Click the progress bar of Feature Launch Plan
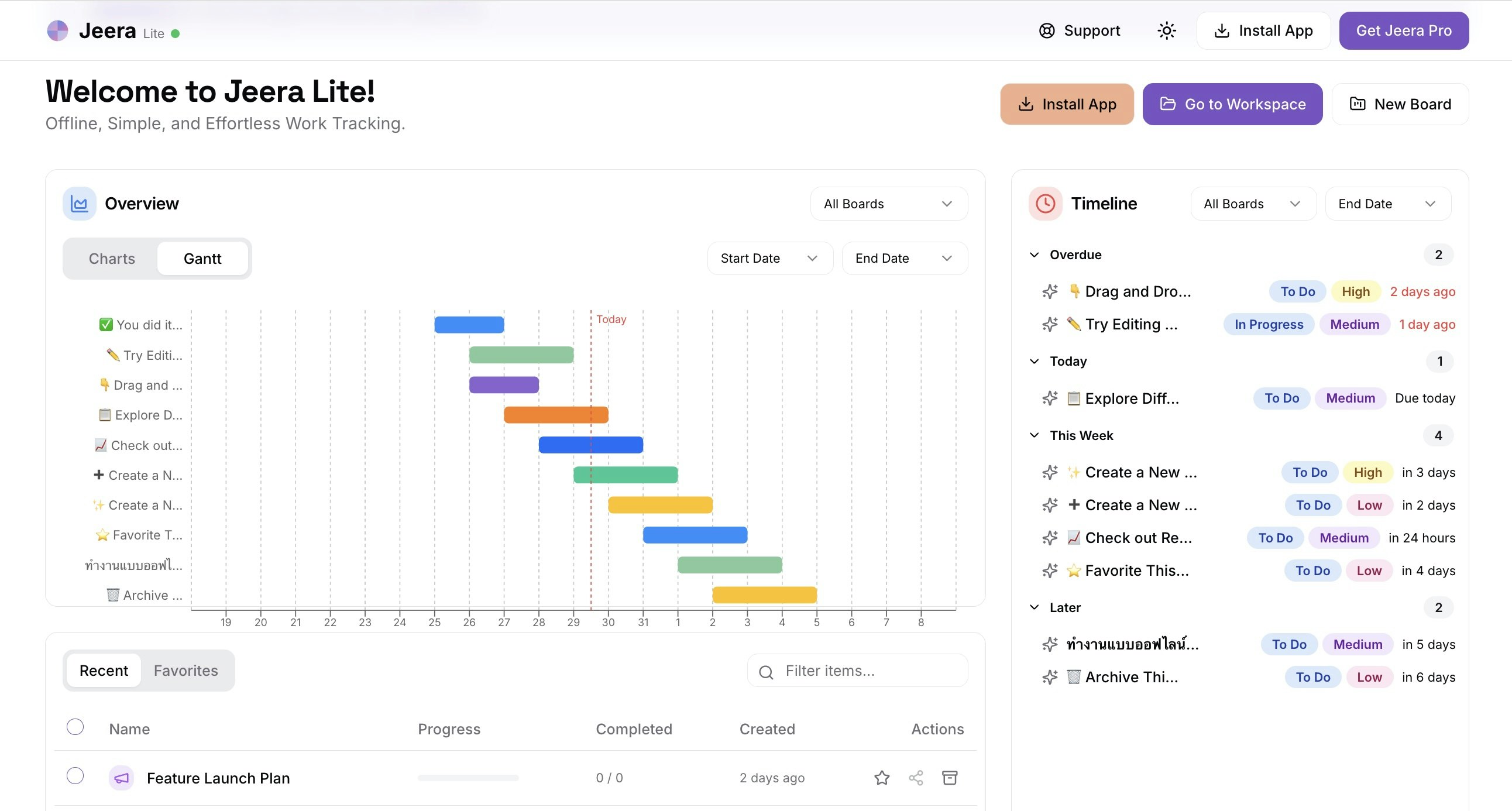 (468, 778)
